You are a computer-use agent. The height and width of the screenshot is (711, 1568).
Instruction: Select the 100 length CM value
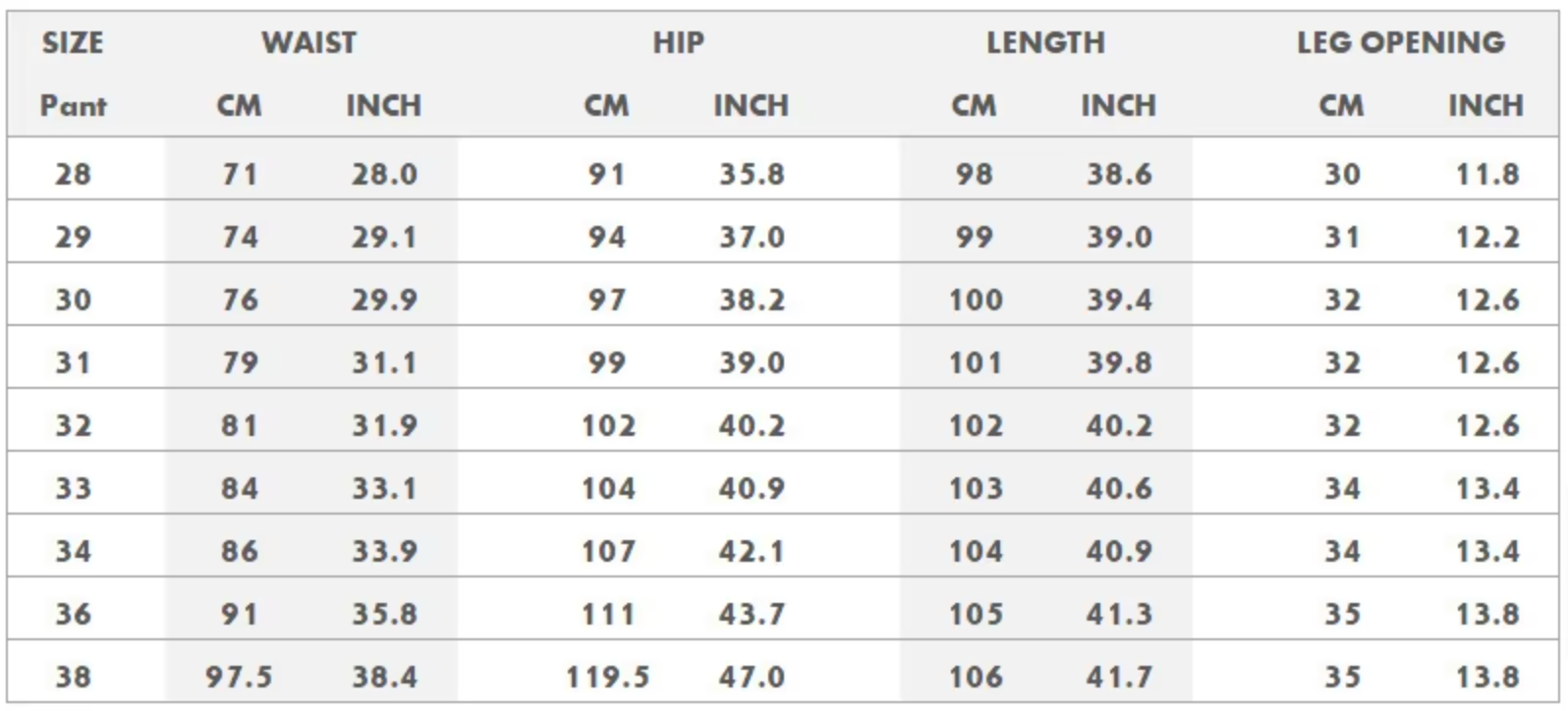click(976, 300)
